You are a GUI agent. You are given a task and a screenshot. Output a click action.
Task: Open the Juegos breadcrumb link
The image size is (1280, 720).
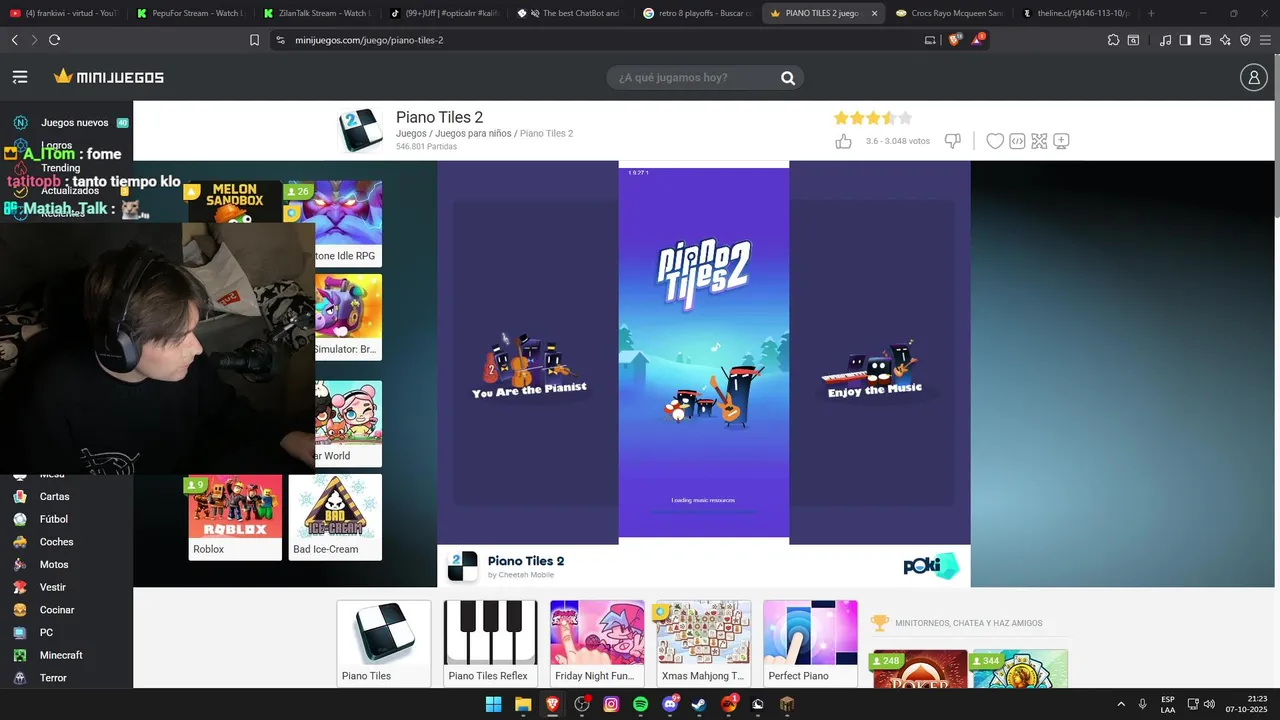(411, 133)
